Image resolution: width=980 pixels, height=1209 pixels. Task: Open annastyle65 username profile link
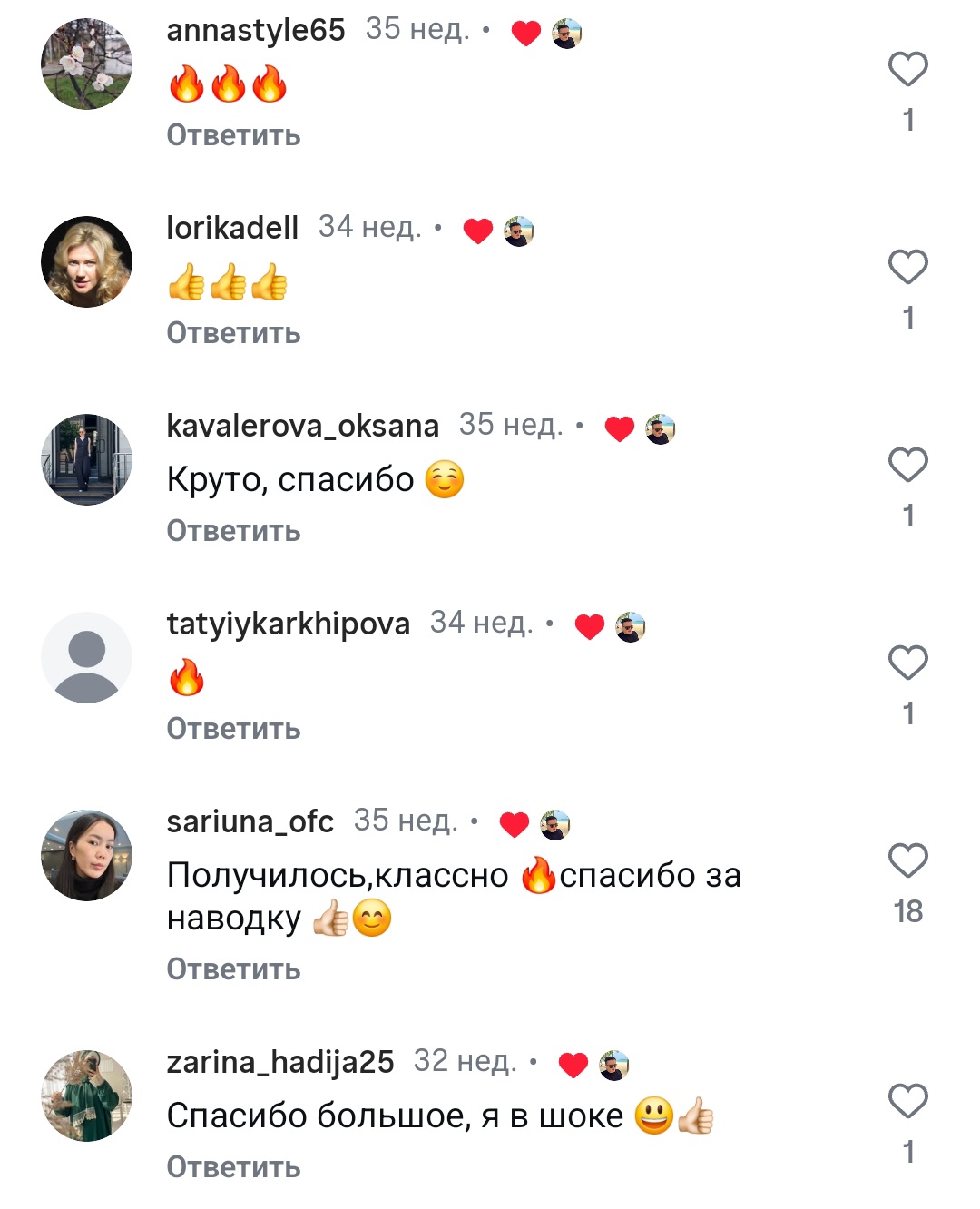click(256, 30)
